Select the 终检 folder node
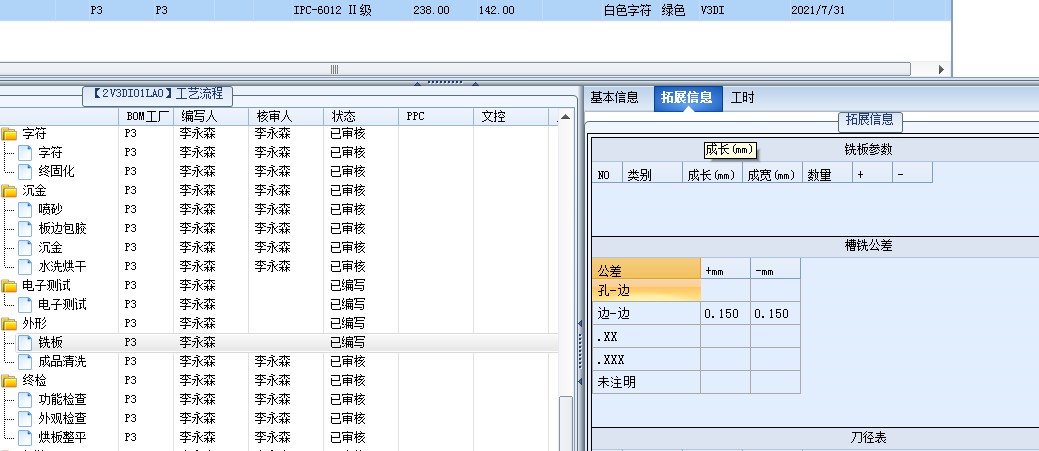This screenshot has width=1039, height=451. coord(34,381)
